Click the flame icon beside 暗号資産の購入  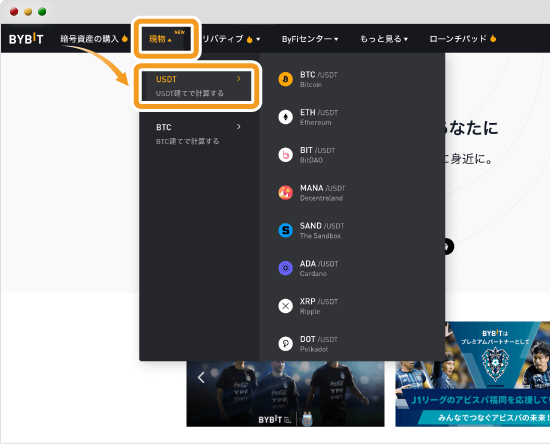point(125,39)
